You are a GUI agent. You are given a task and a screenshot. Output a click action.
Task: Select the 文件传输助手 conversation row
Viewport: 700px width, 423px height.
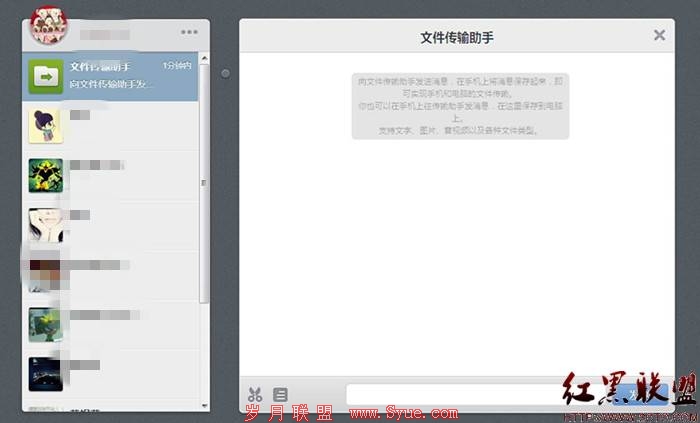pyautogui.click(x=110, y=77)
